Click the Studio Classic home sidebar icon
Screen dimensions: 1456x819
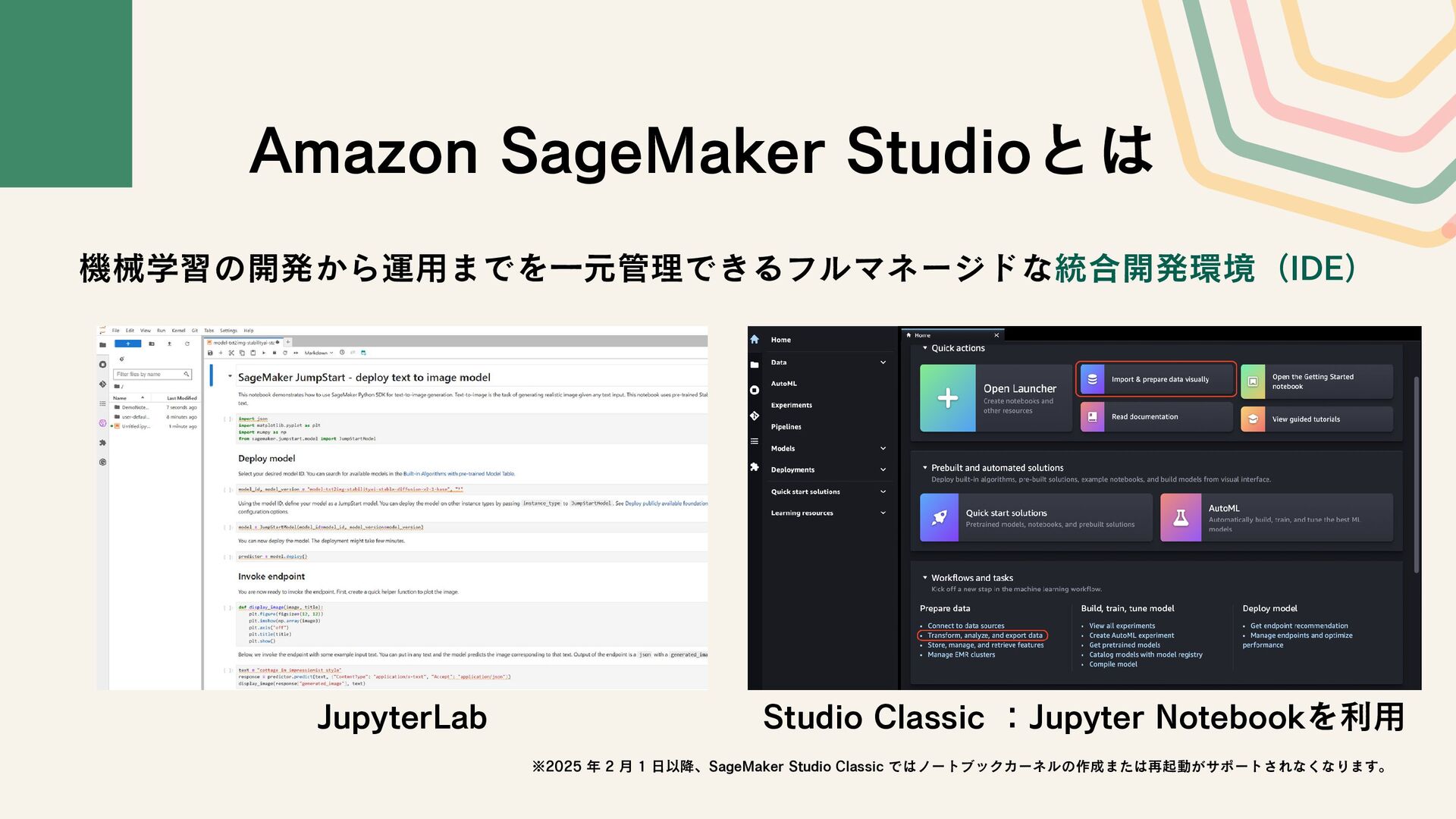tap(755, 339)
